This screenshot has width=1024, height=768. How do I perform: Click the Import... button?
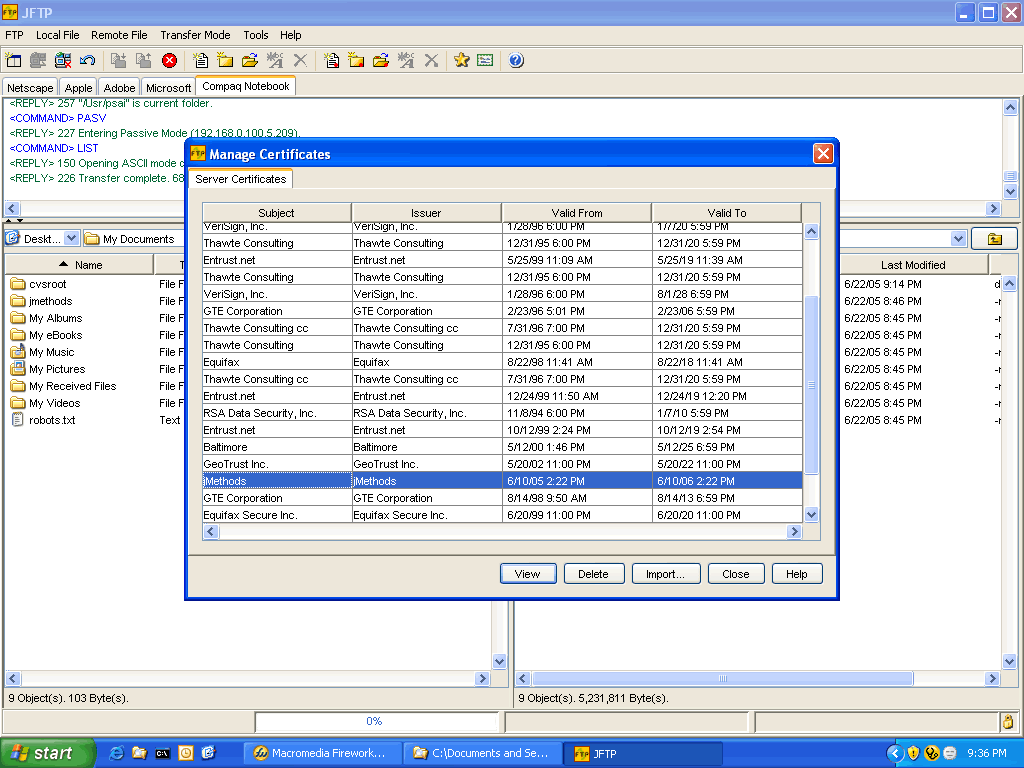point(665,574)
